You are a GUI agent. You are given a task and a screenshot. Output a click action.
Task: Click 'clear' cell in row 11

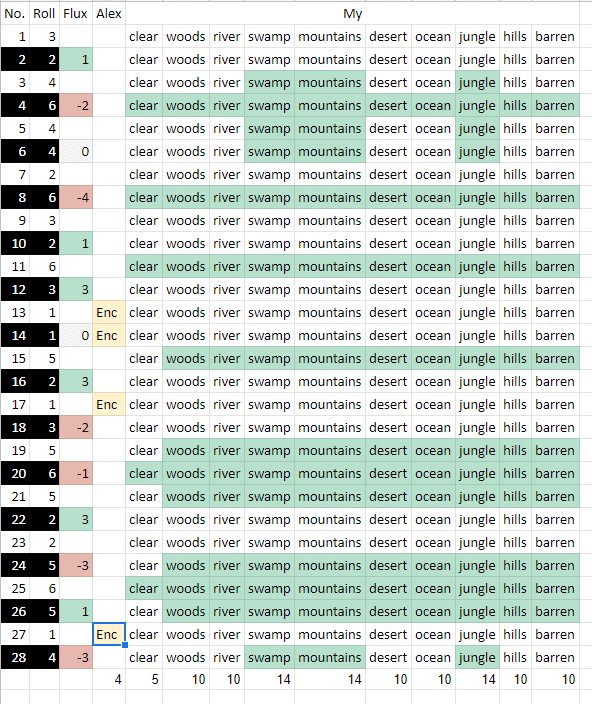(x=144, y=267)
